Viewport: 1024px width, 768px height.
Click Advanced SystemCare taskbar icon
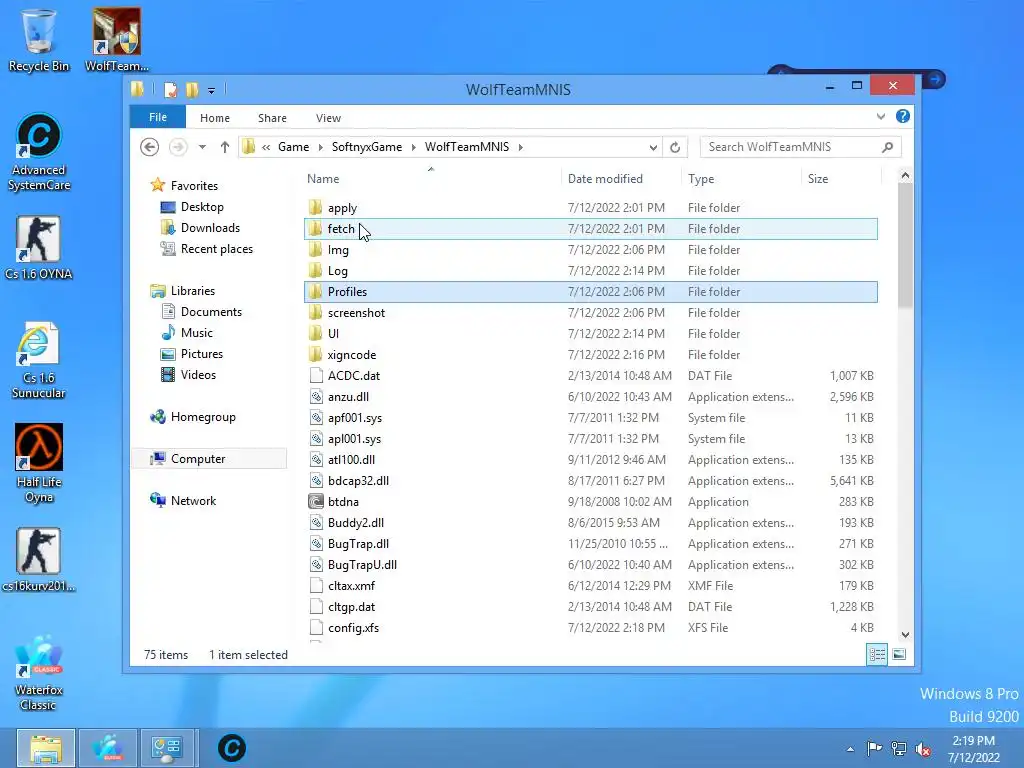pyautogui.click(x=231, y=748)
